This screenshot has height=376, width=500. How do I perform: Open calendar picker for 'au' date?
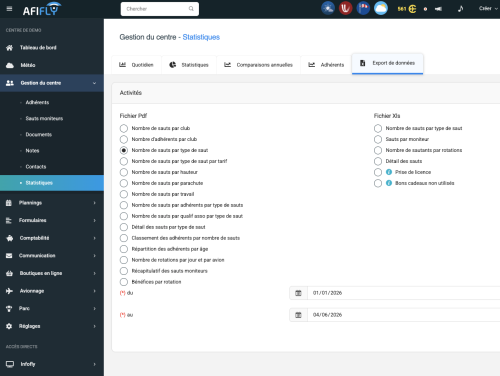(298, 315)
